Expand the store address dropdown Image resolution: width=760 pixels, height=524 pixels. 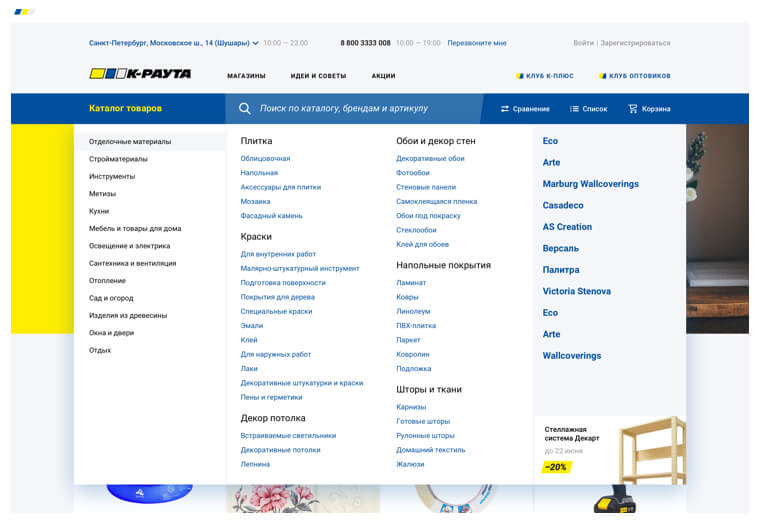pos(256,44)
